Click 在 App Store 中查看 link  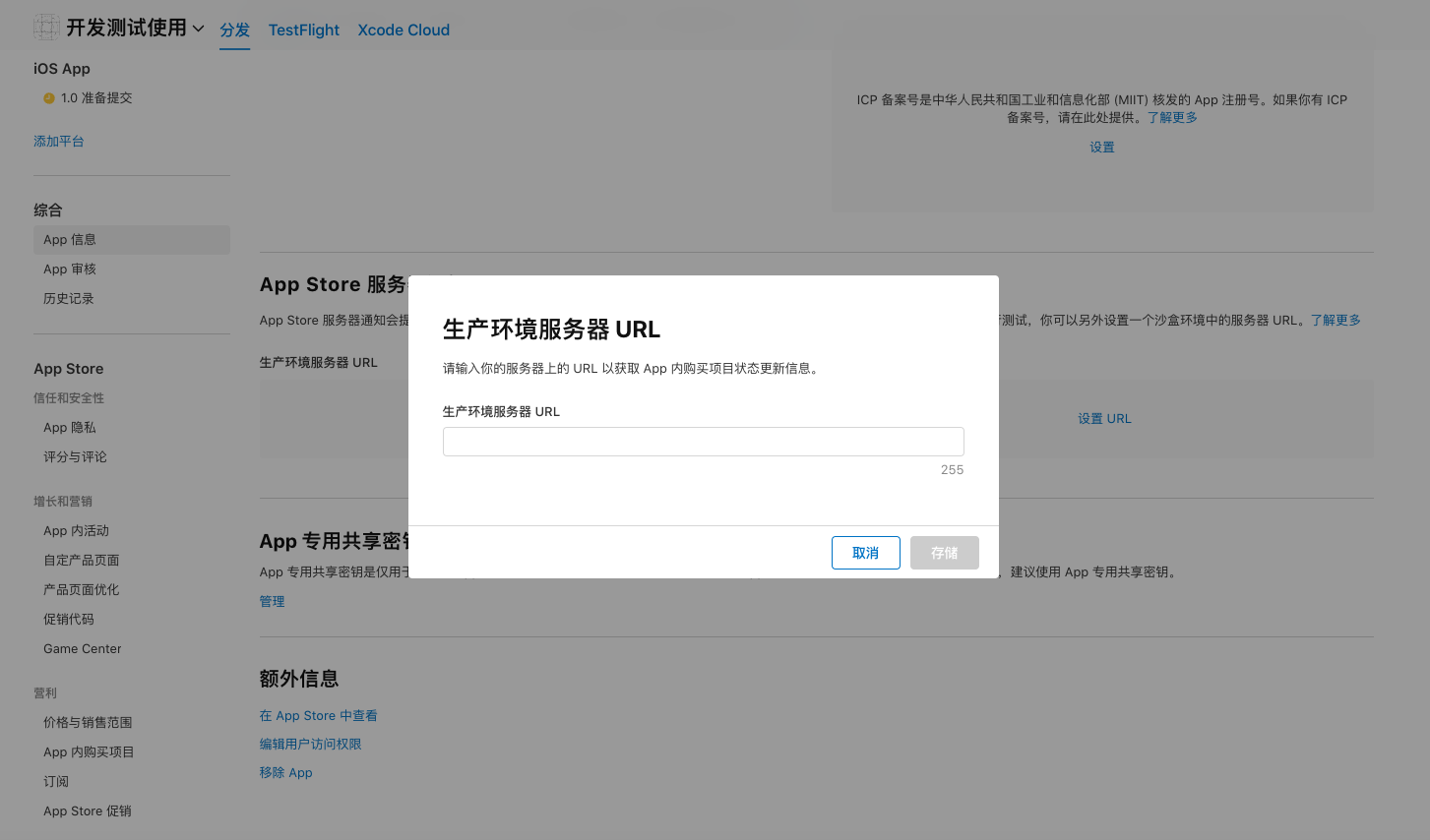(x=319, y=716)
